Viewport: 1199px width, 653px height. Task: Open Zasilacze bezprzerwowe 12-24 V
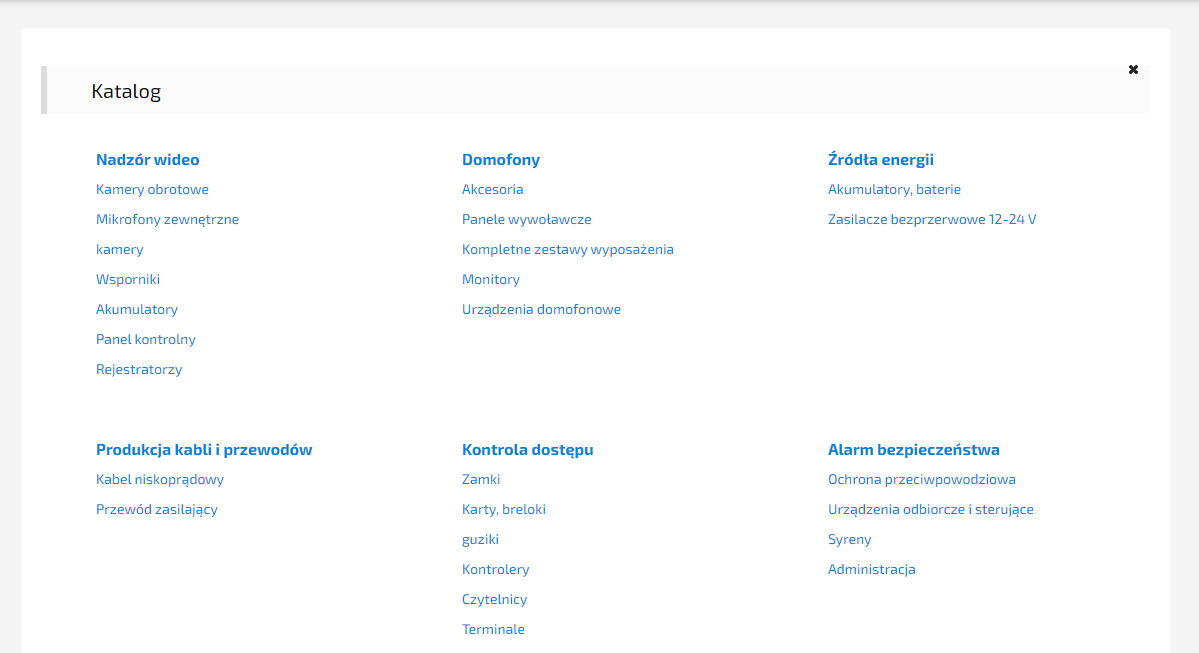[931, 220]
